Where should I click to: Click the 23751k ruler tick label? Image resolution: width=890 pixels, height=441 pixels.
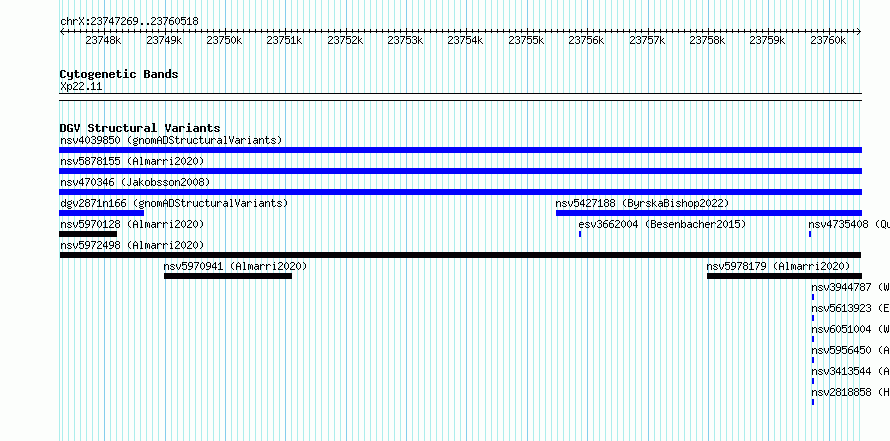point(284,40)
